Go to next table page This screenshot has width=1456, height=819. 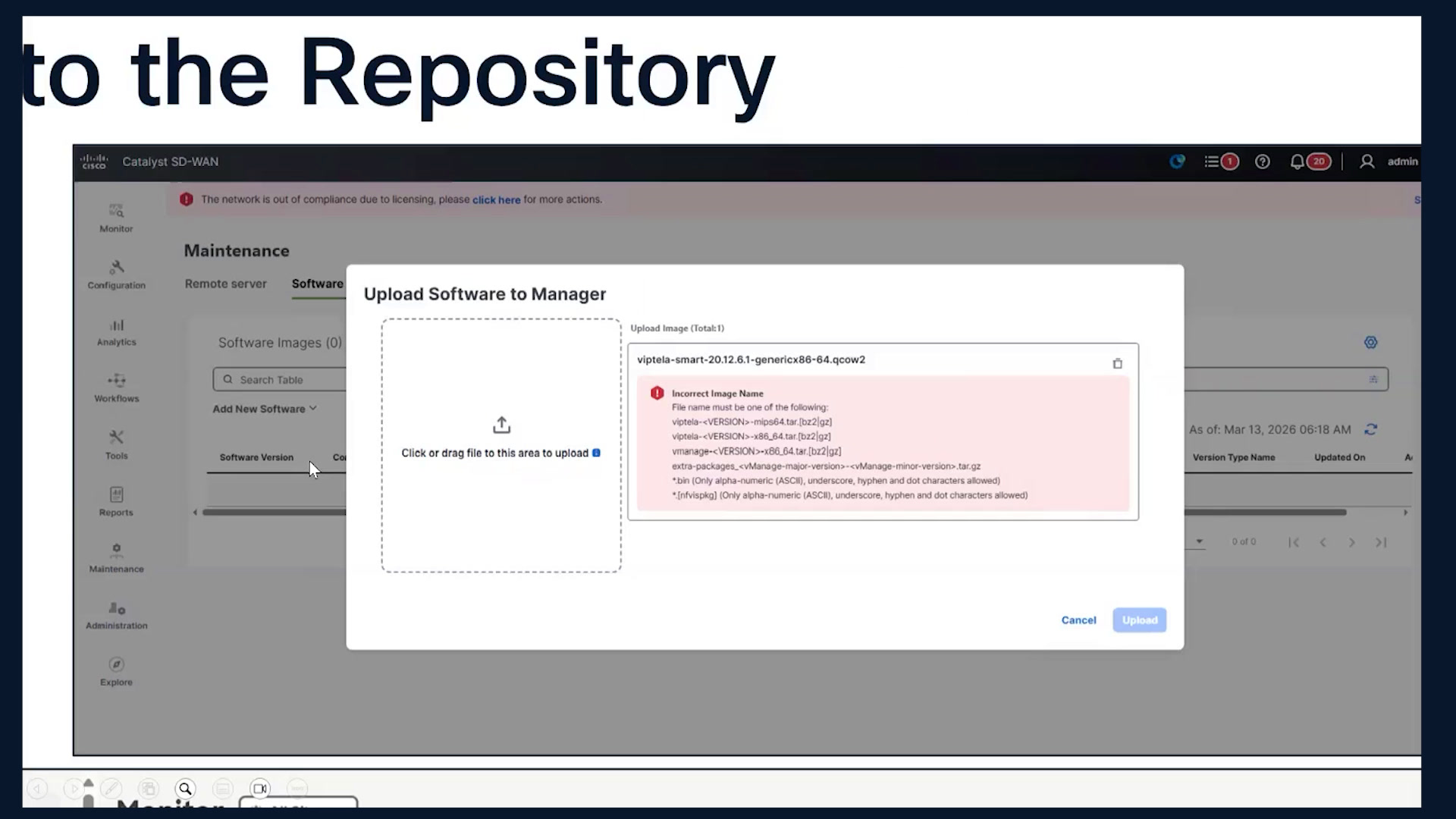pyautogui.click(x=1351, y=542)
